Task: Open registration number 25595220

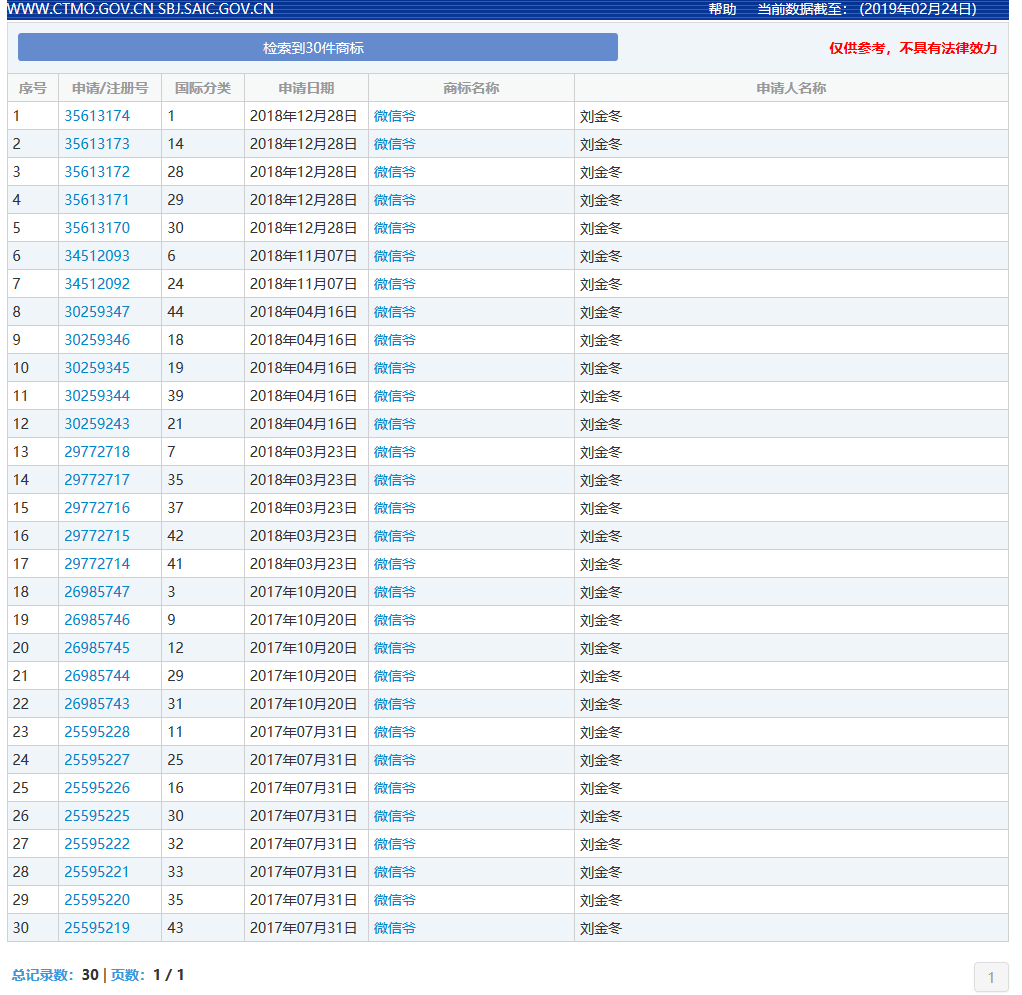Action: pos(97,901)
